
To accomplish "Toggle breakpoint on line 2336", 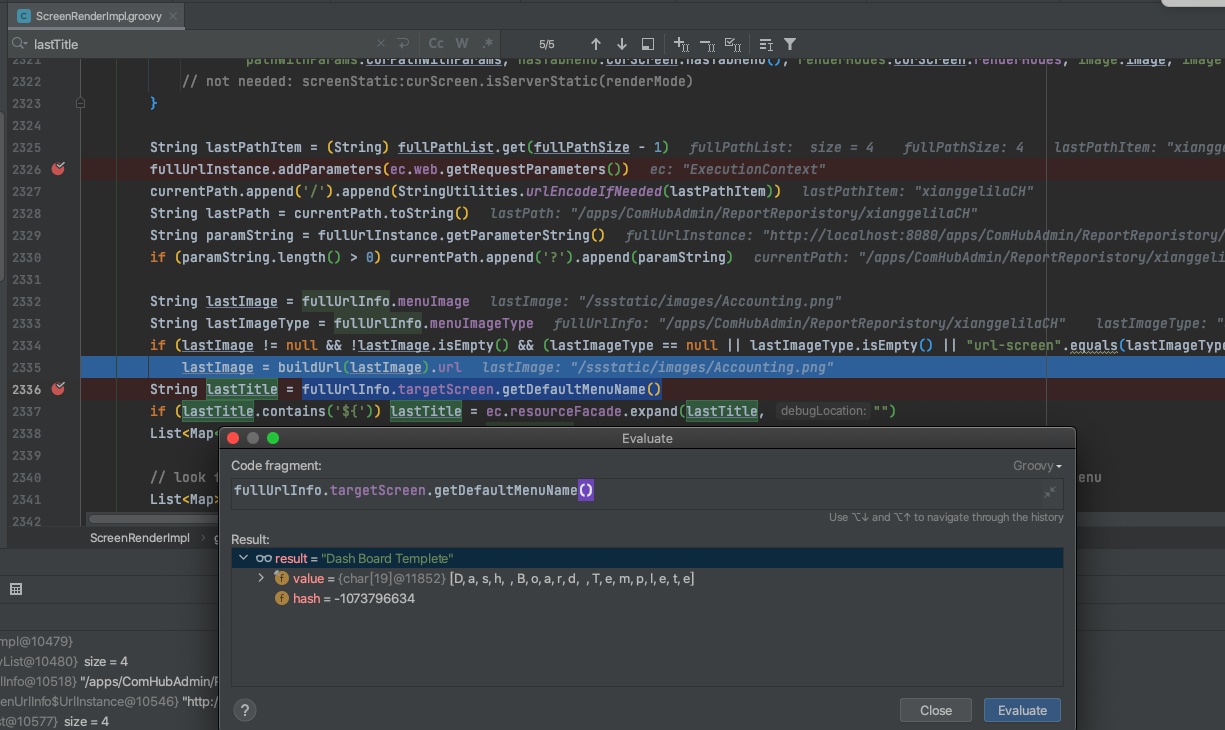I will pos(58,389).
